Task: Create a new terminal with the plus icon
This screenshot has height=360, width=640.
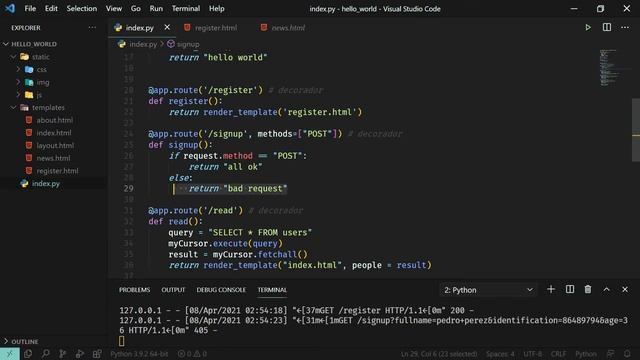Action: [x=551, y=289]
